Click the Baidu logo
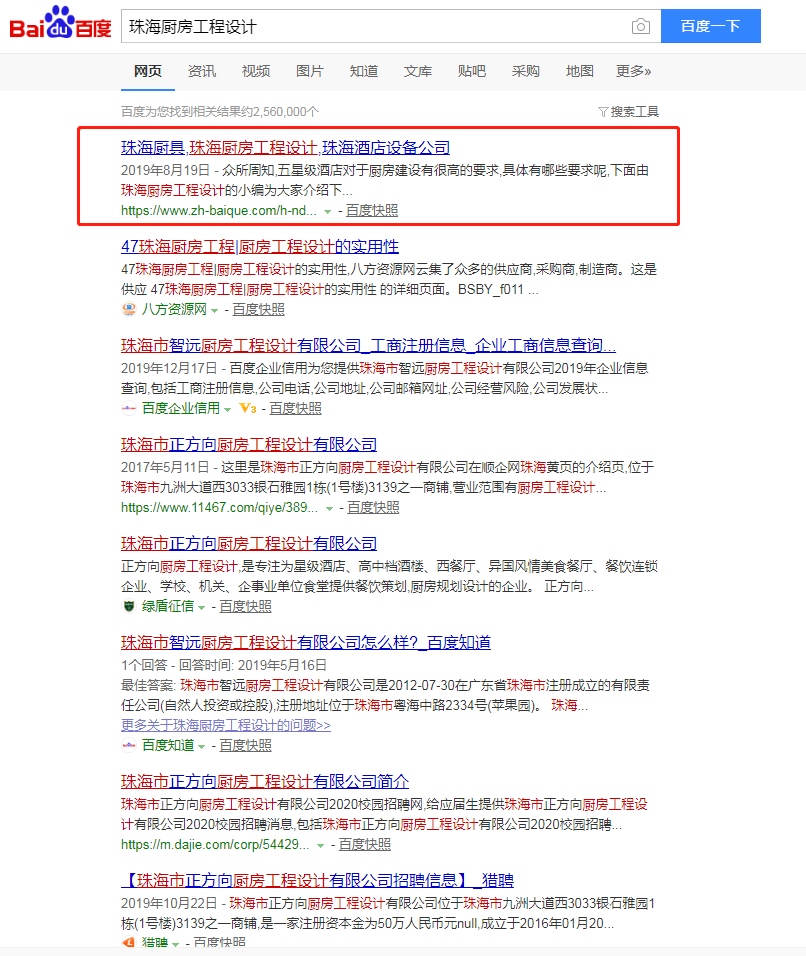806x956 pixels. pos(60,23)
